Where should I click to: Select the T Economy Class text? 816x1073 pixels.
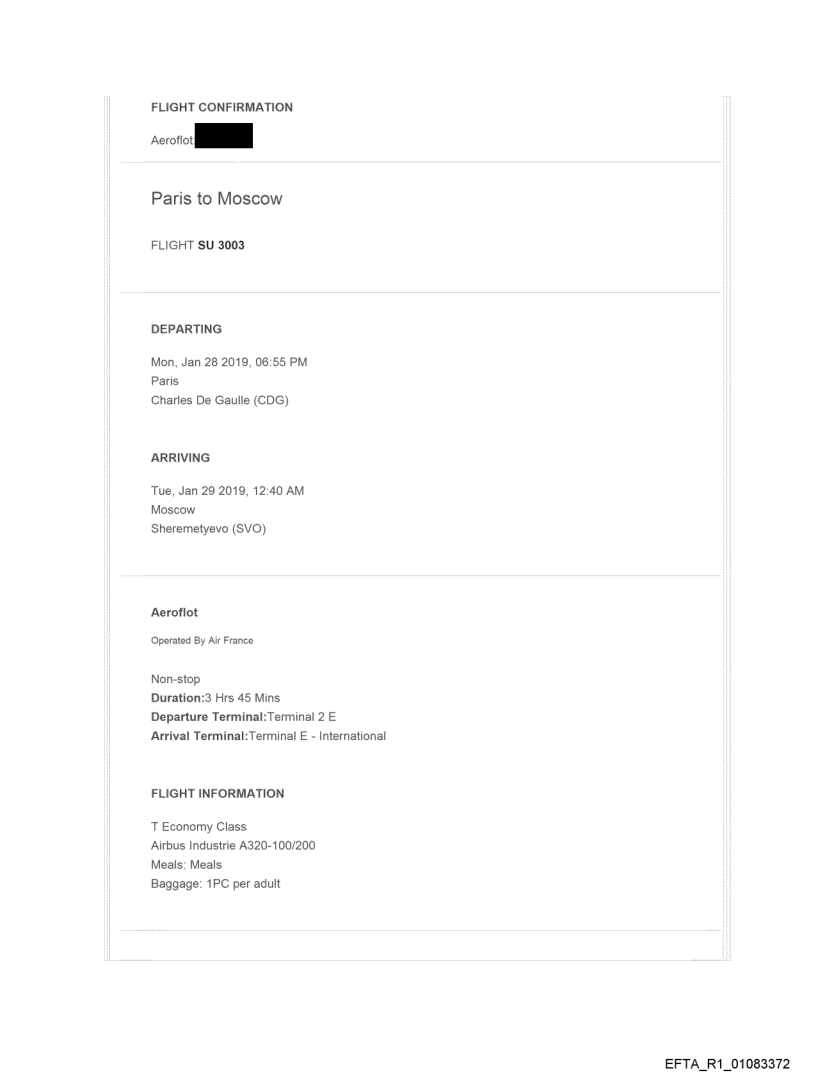tap(198, 827)
